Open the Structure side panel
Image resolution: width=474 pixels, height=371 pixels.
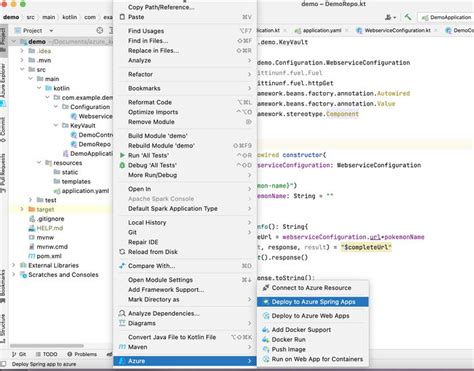pyautogui.click(x=3, y=329)
